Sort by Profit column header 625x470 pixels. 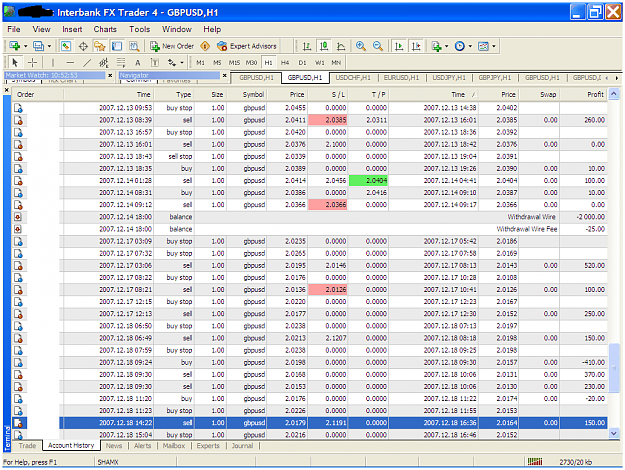click(584, 94)
